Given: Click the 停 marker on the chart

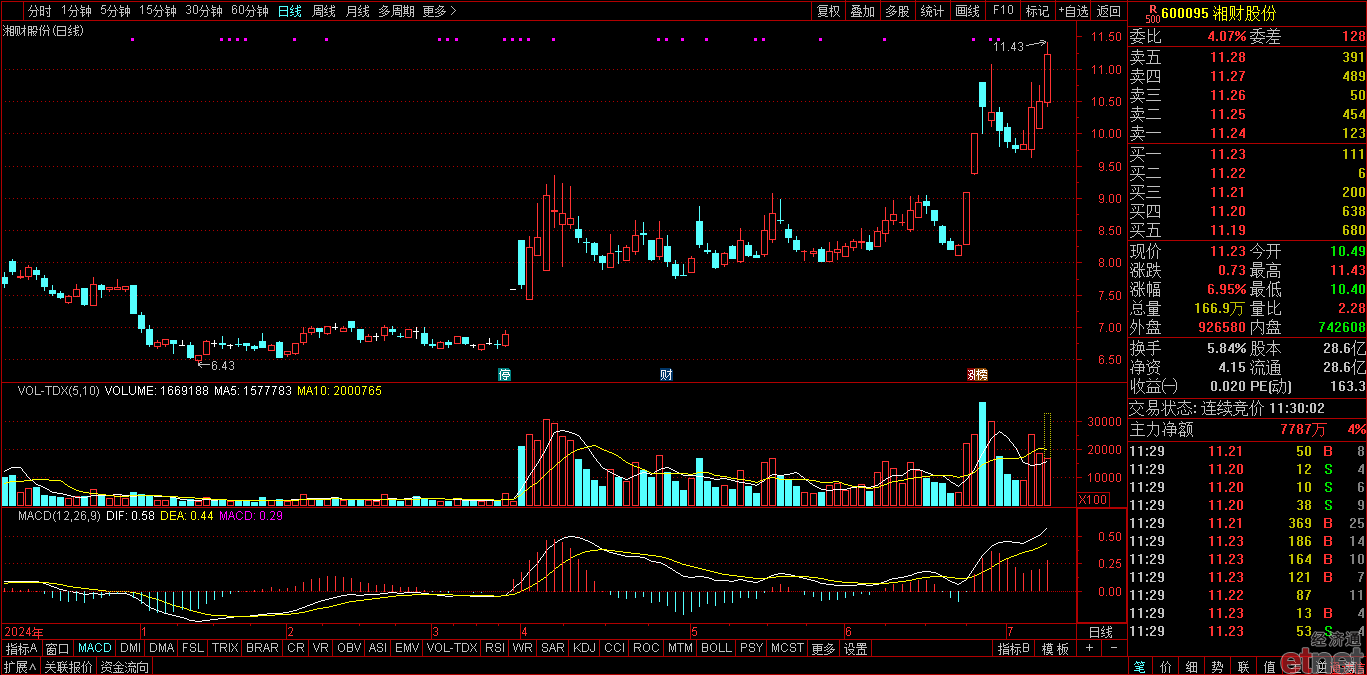Looking at the screenshot, I should click(x=505, y=375).
